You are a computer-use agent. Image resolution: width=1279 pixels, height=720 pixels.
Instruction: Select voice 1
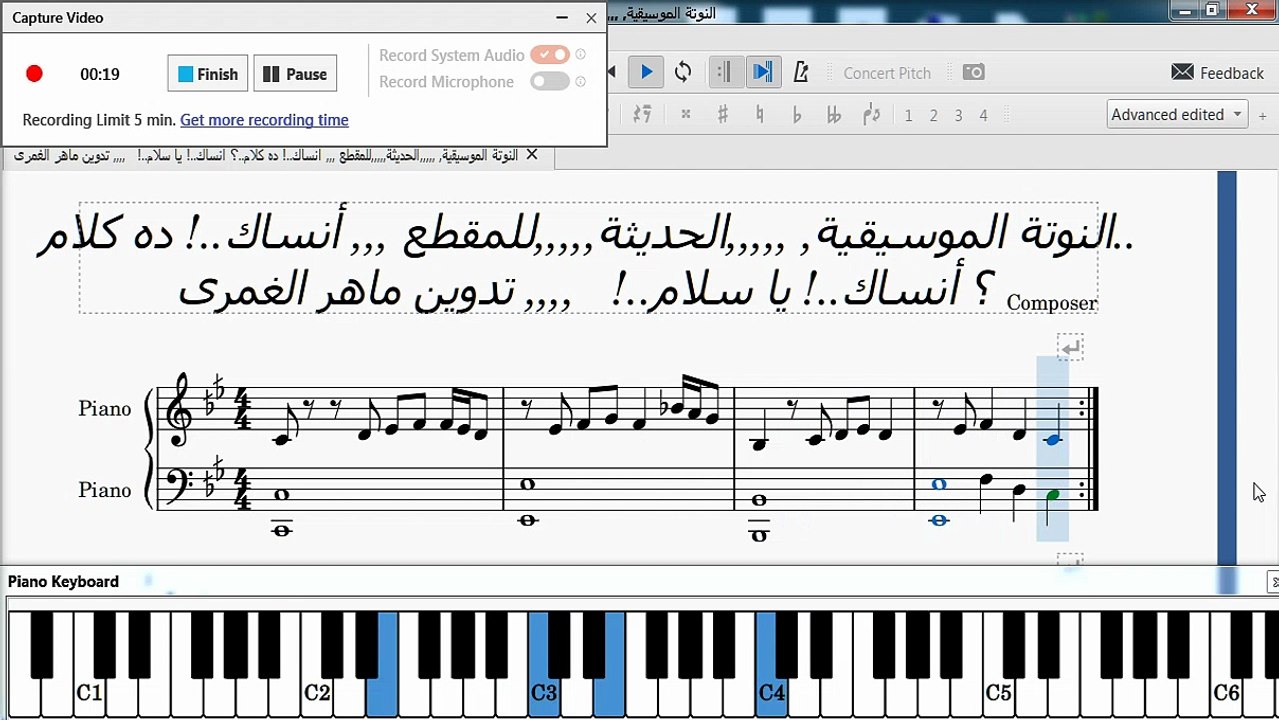tap(908, 116)
